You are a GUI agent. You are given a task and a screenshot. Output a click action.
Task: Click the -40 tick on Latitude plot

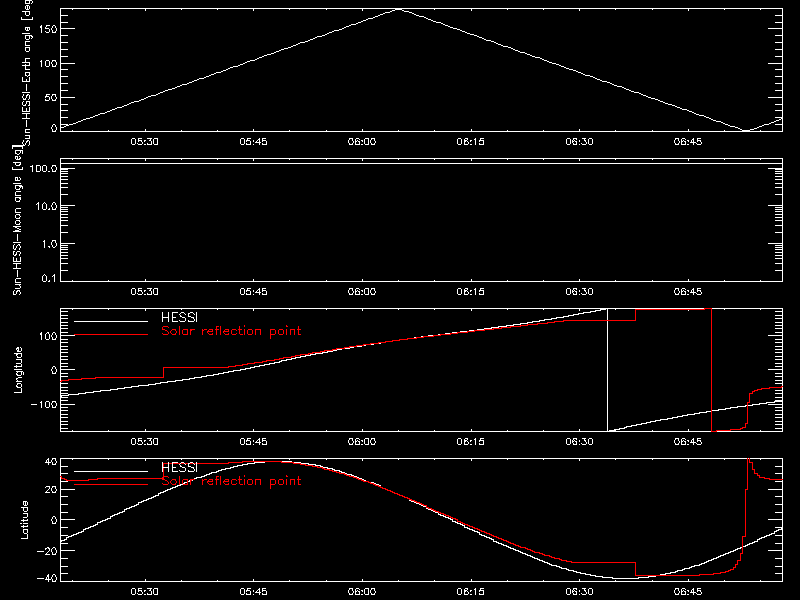[x=47, y=579]
